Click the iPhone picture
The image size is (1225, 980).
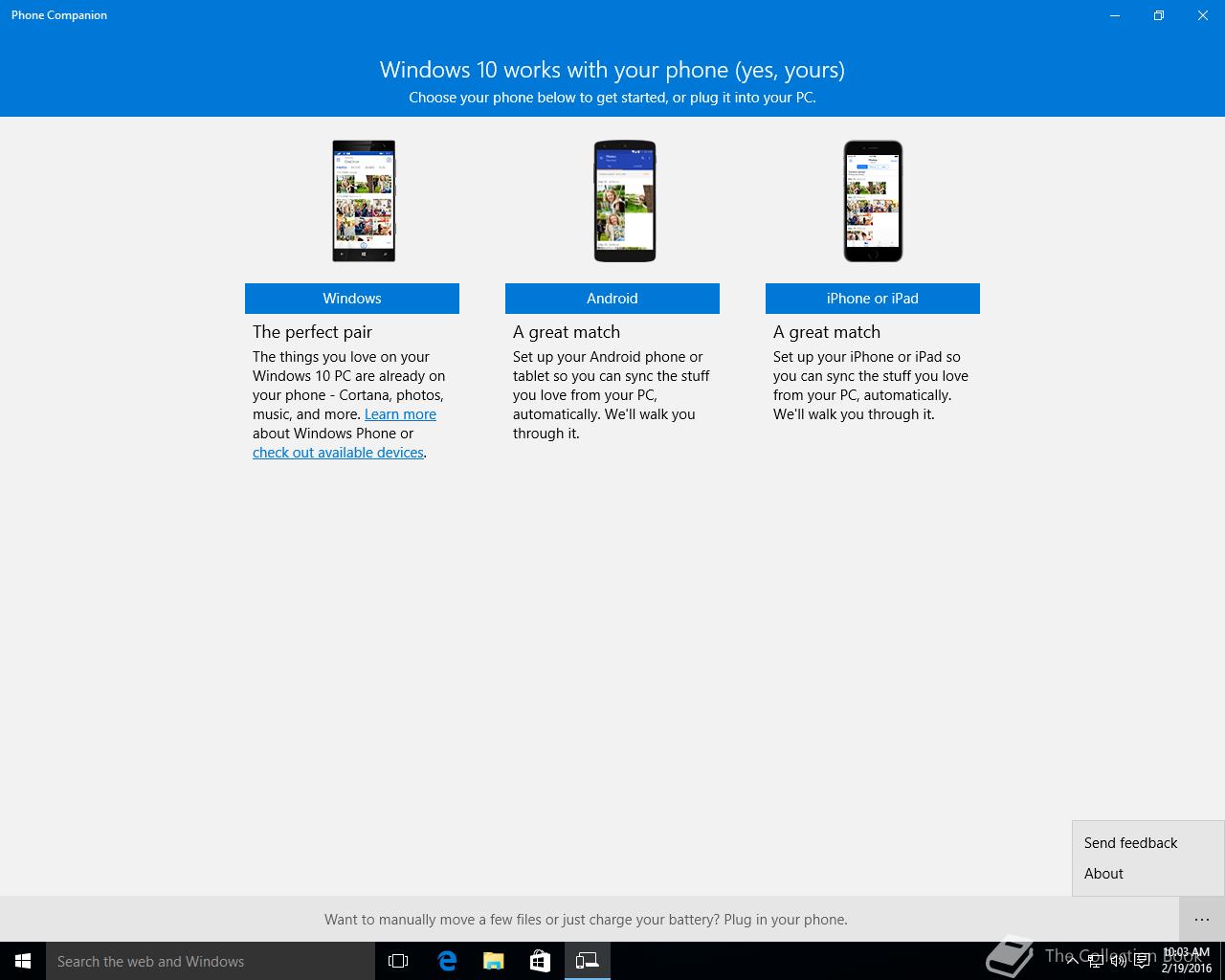click(x=873, y=201)
